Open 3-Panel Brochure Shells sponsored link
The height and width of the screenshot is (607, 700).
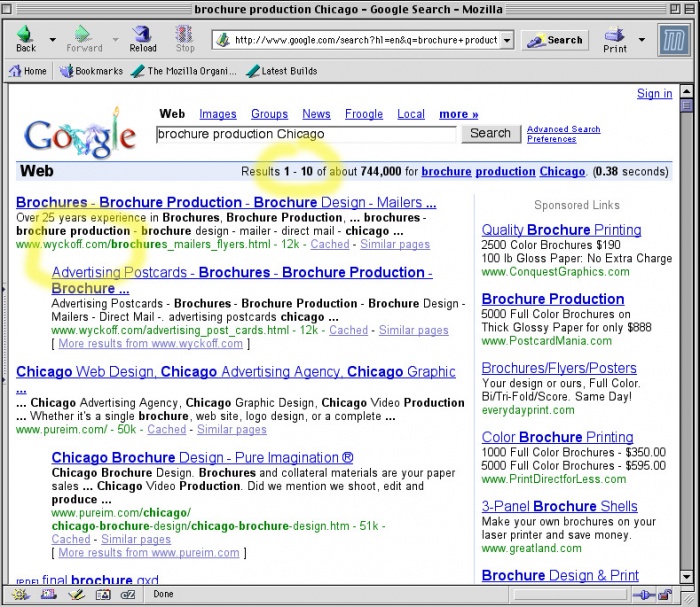click(559, 506)
